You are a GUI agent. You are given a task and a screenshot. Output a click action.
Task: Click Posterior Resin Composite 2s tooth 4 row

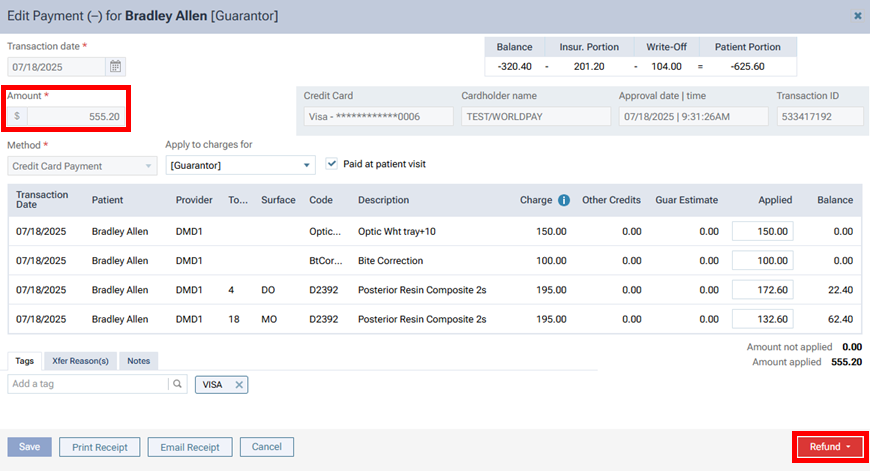pyautogui.click(x=435, y=290)
